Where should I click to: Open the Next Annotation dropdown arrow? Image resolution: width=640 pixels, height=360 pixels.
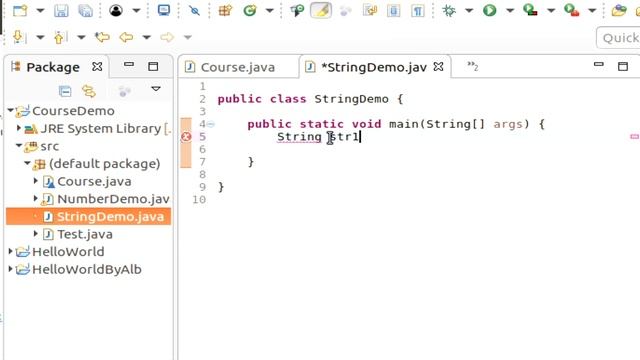tap(40, 38)
